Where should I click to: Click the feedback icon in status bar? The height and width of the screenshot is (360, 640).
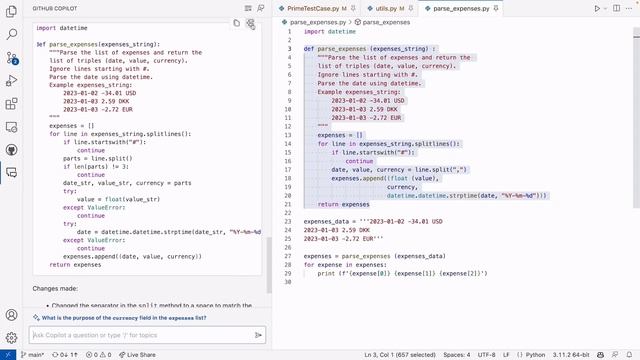(x=615, y=355)
